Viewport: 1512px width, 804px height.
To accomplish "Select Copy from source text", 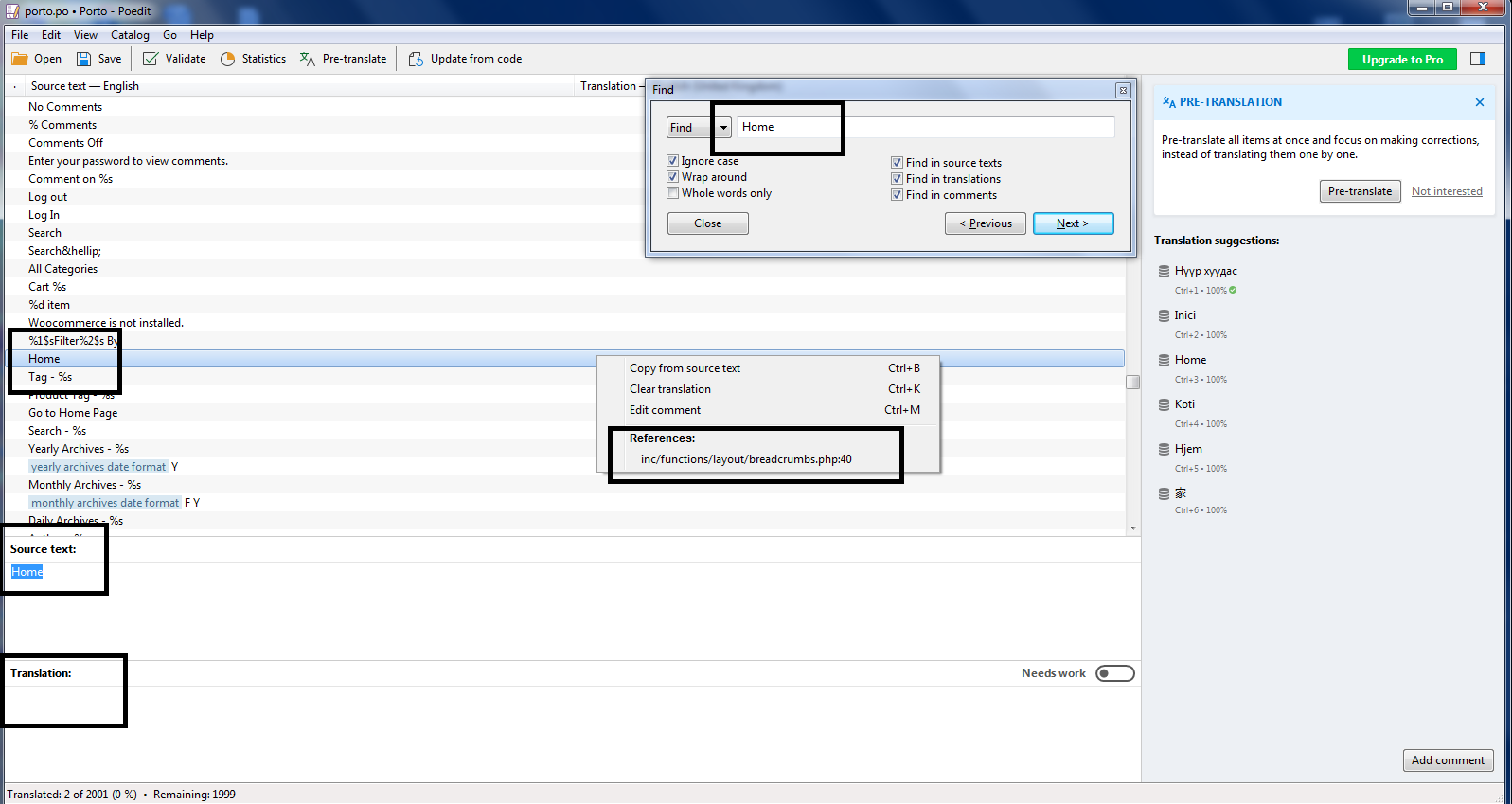I will pos(769,368).
